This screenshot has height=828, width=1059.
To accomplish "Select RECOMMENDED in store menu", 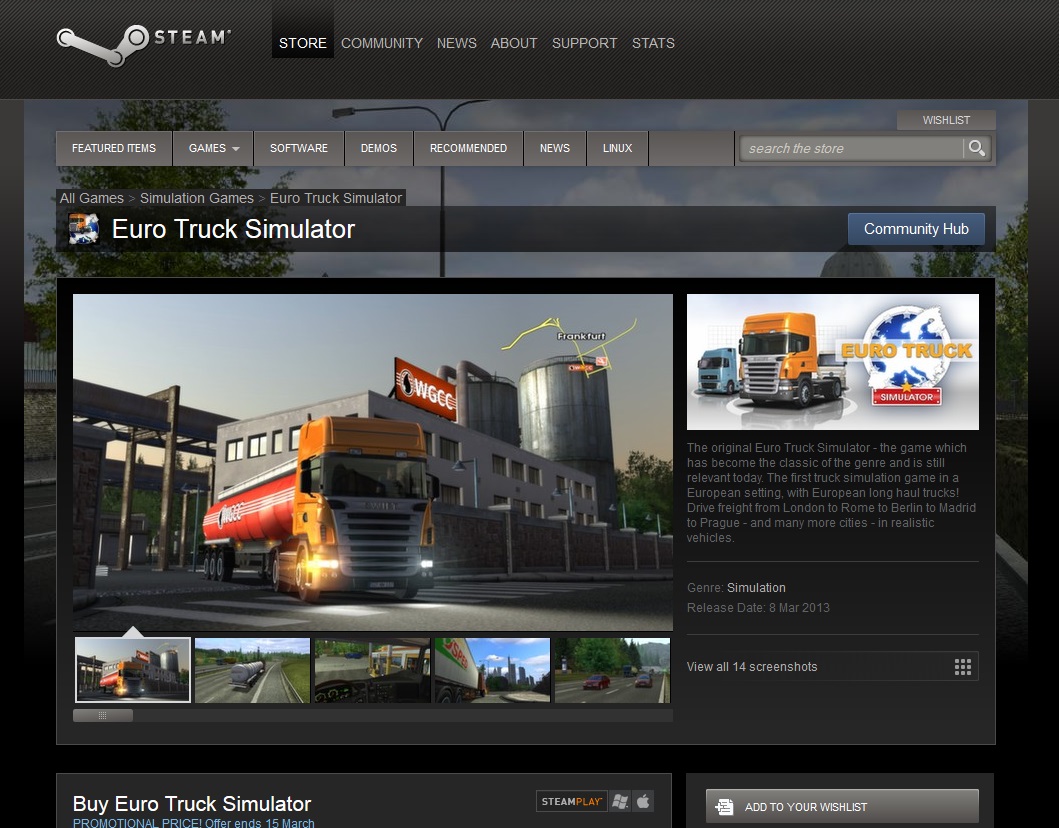I will click(469, 148).
